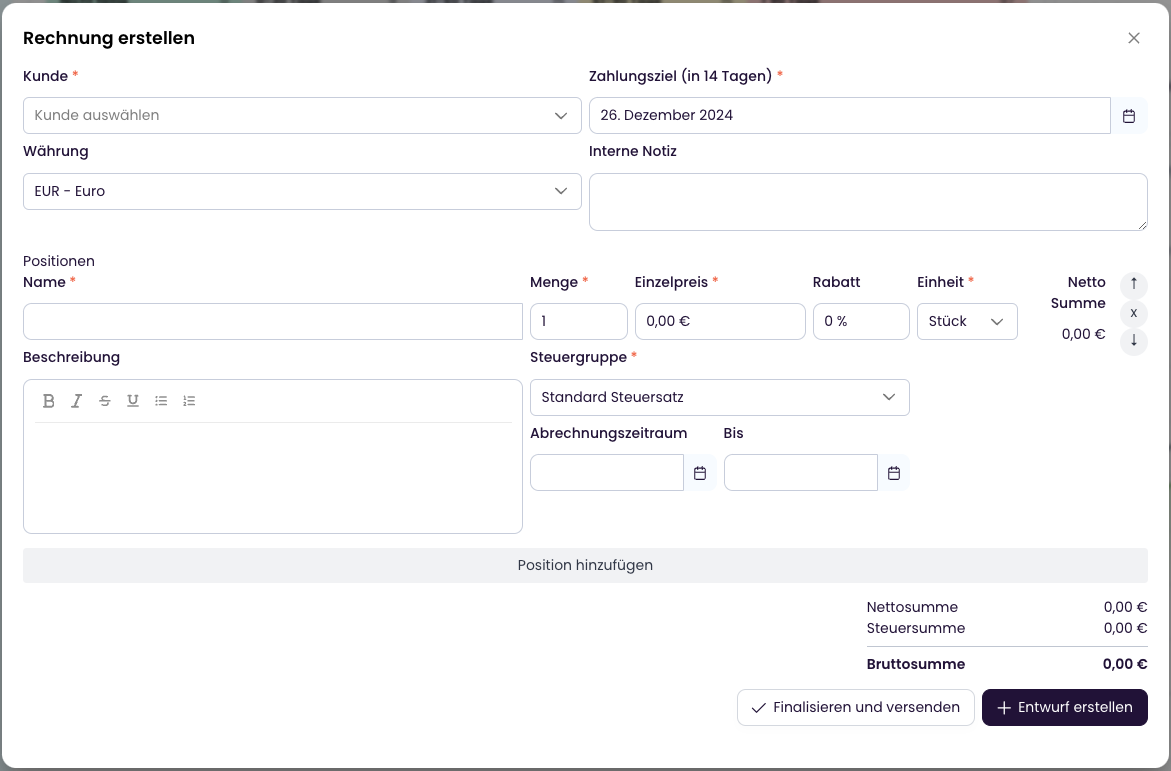Open the Währung EUR - Euro dropdown

point(302,191)
